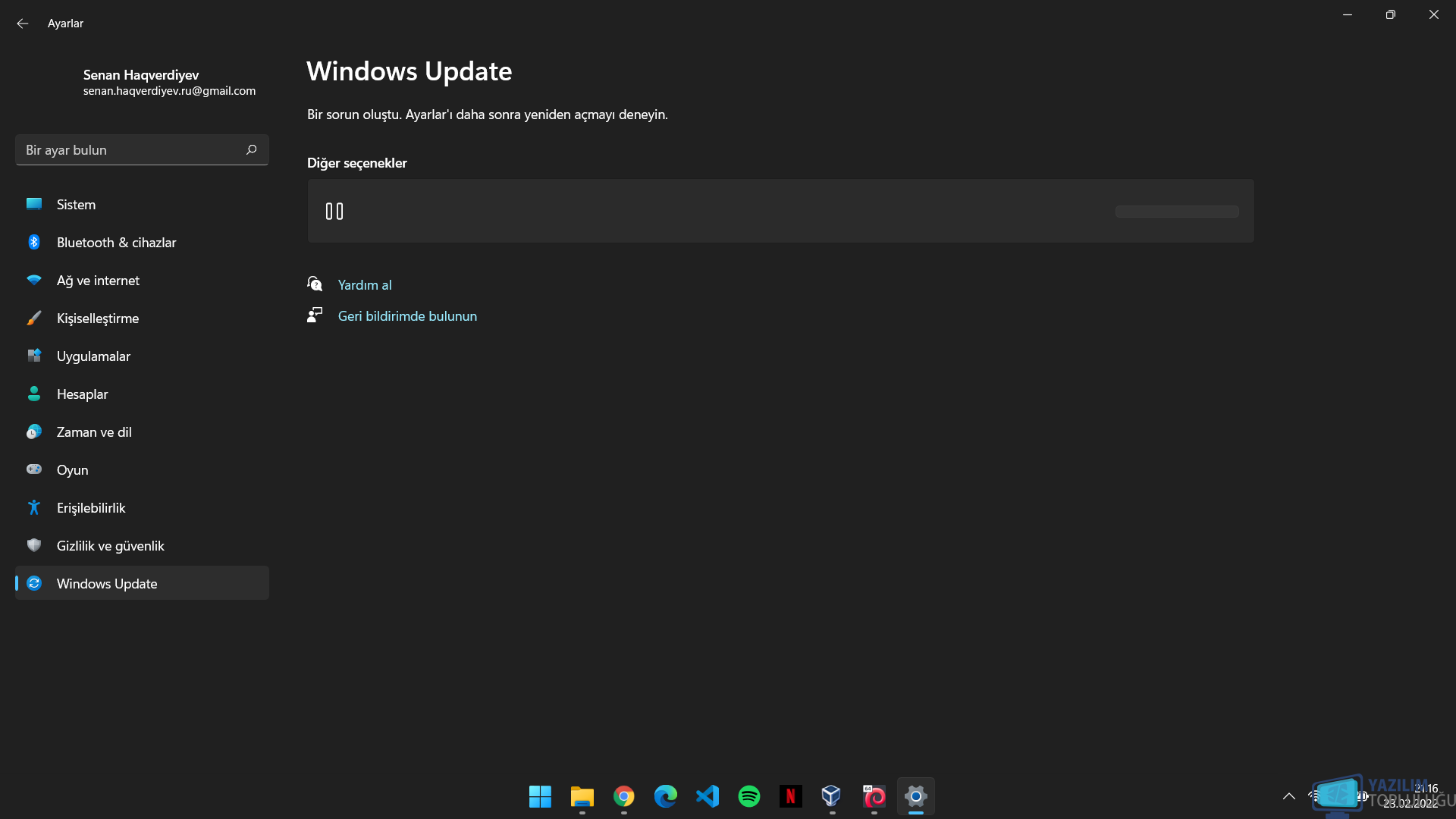
Task: Click the 'Bir sorun oluştu' error message
Action: pos(488,115)
